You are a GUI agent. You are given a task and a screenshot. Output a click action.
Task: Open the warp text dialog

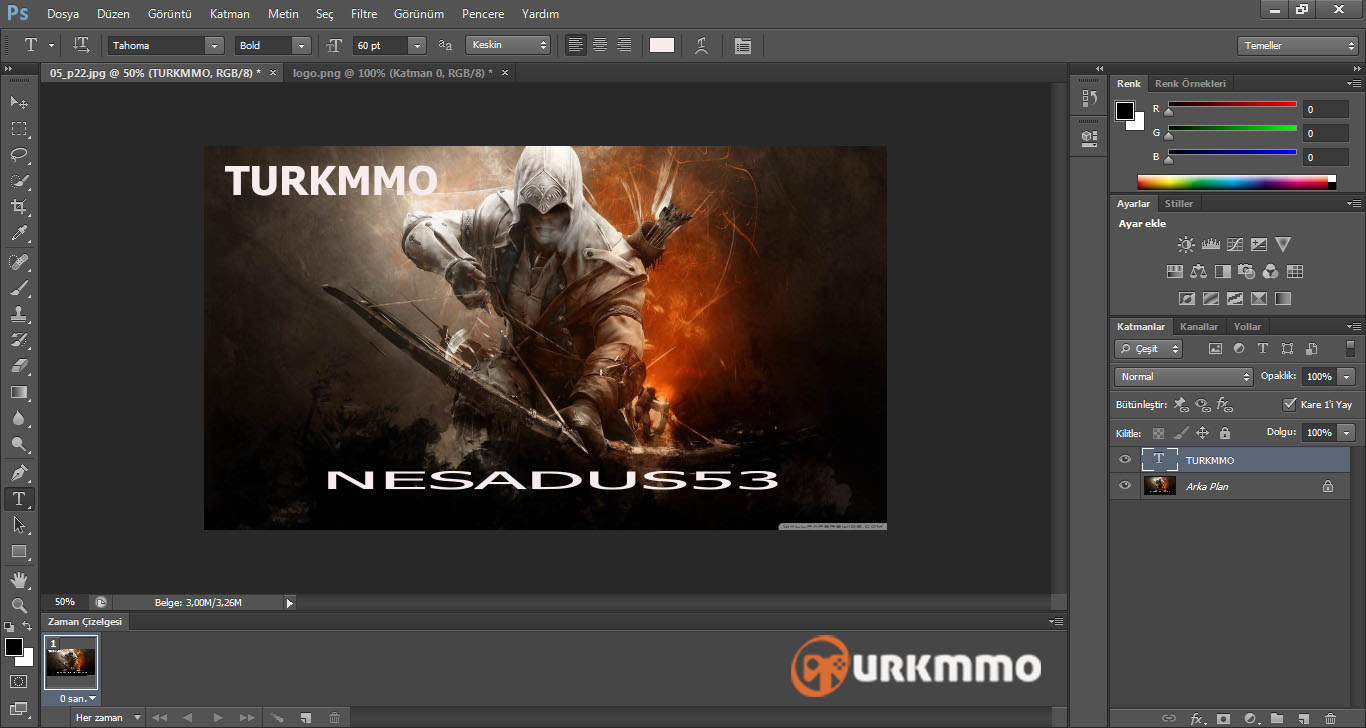[x=702, y=45]
